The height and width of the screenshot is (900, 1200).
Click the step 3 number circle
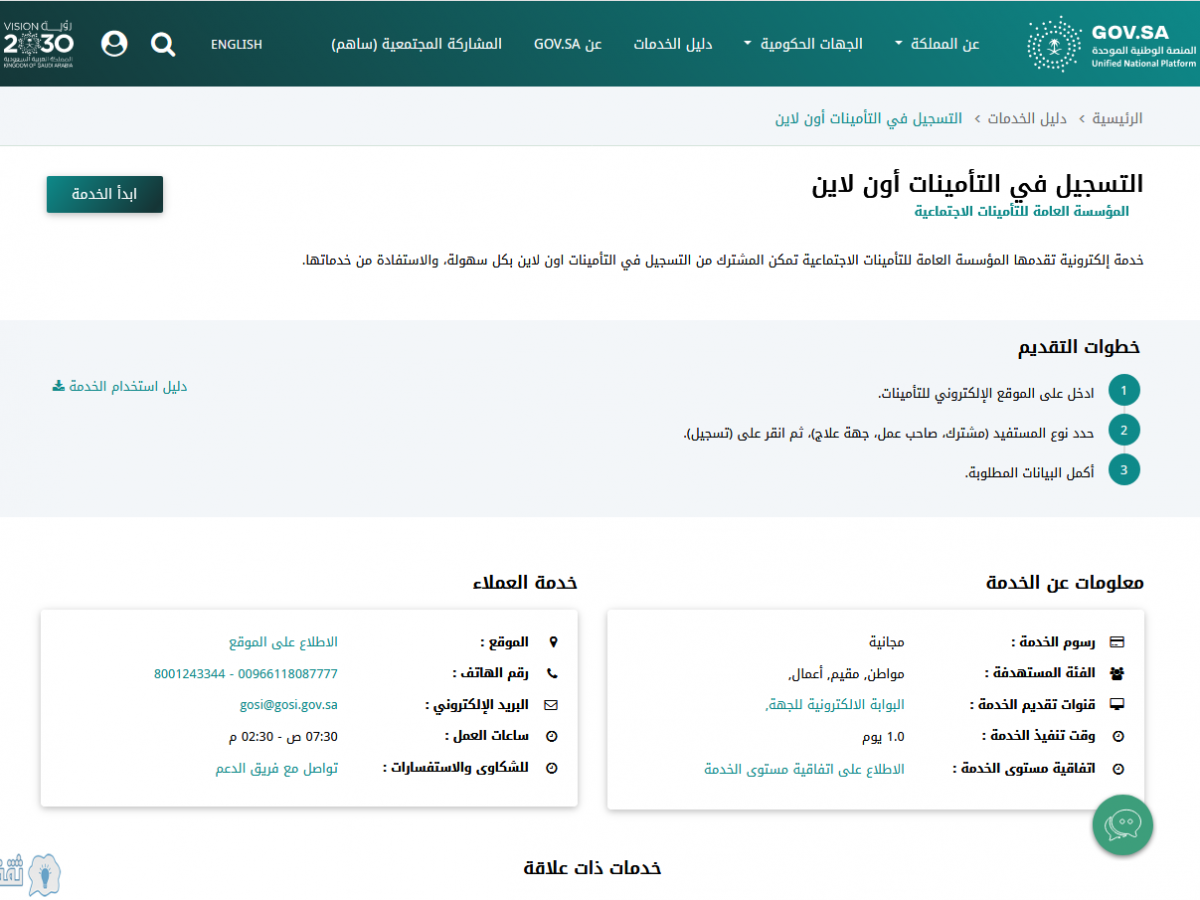click(1124, 469)
